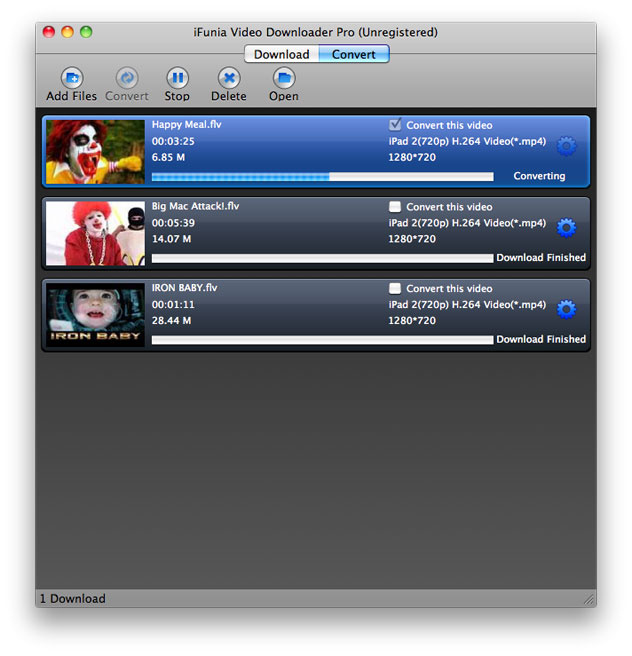This screenshot has width=632, height=656.
Task: Click the Big Mac Attack!.flv progress bar
Action: pos(322,259)
